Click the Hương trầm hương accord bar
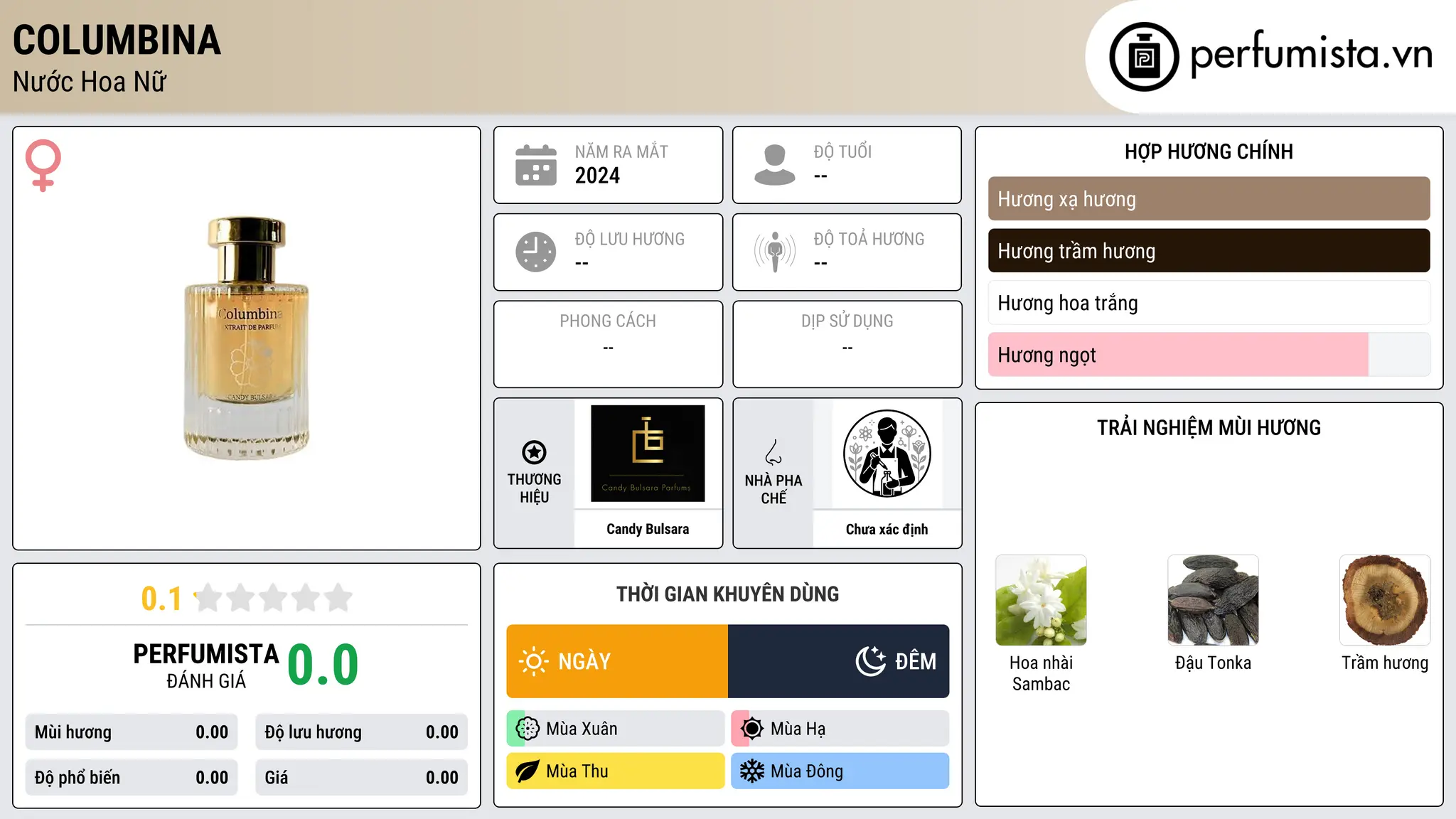1456x819 pixels. click(x=1209, y=251)
